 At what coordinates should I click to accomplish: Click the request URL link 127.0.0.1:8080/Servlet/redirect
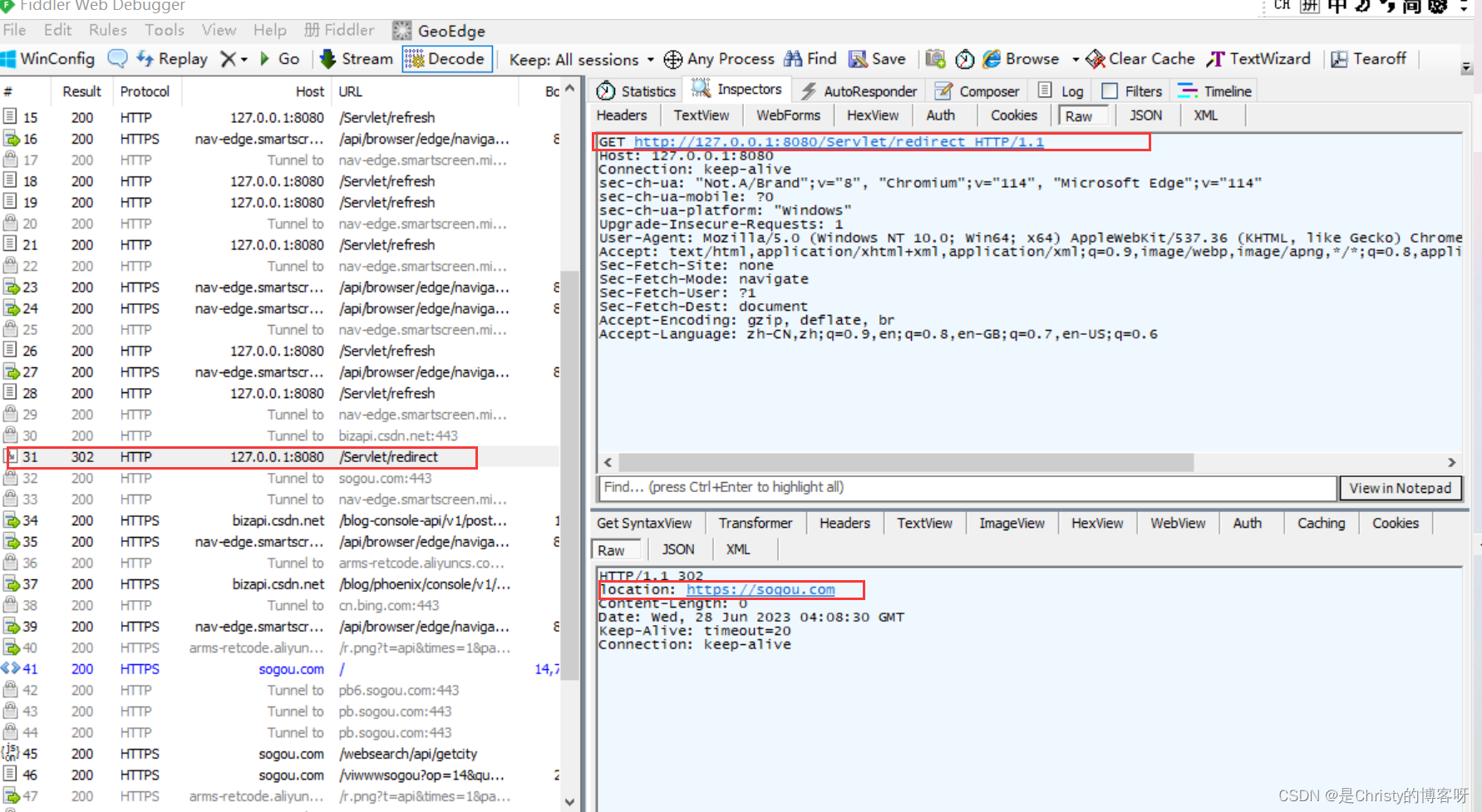pos(839,142)
